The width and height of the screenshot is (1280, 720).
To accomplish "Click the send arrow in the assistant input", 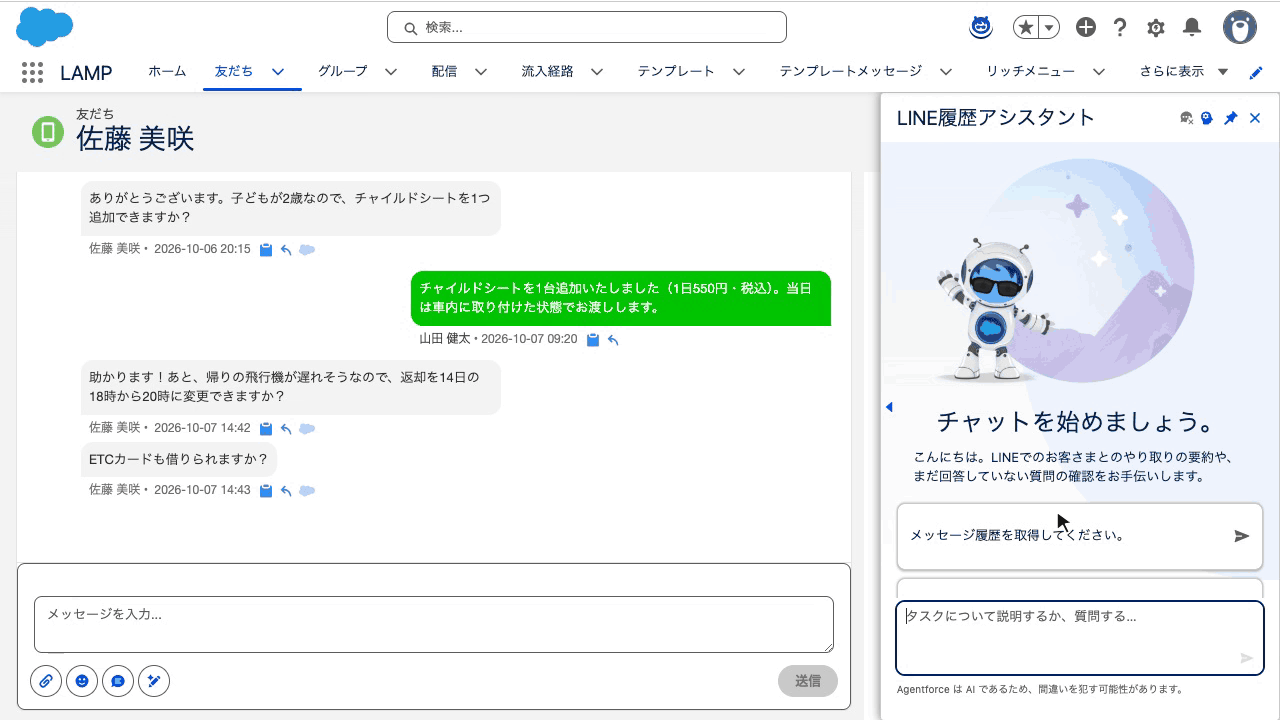I will point(1247,658).
